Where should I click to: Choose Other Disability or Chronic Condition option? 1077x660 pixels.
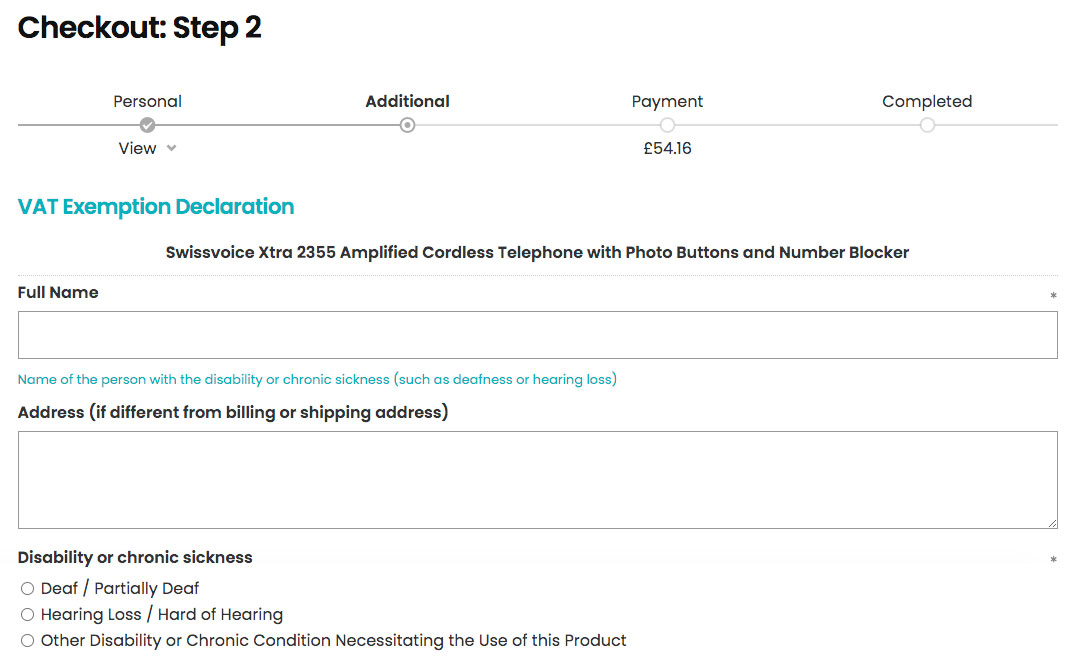click(x=27, y=640)
